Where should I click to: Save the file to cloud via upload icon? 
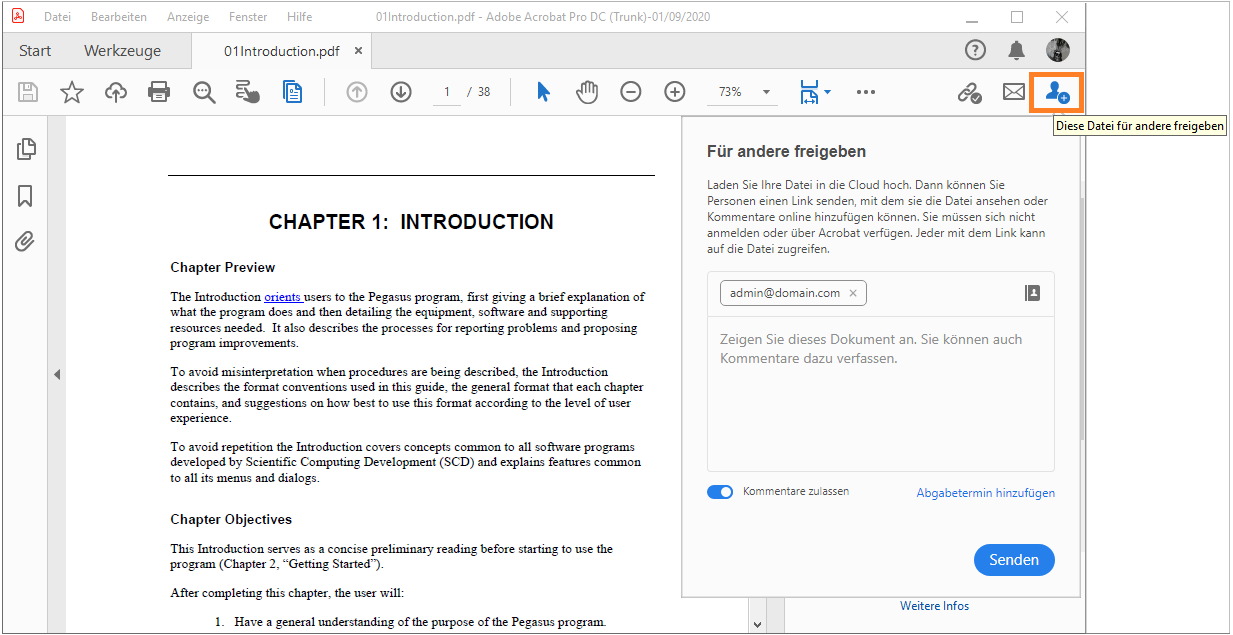point(115,91)
